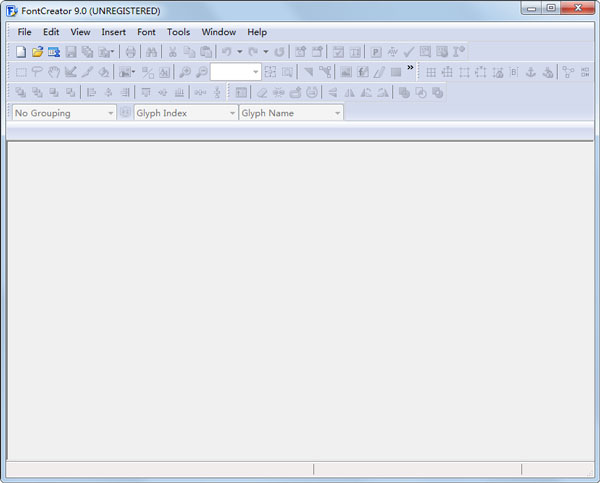Viewport: 600px width, 483px height.
Task: Click the Print icon
Action: [130, 52]
